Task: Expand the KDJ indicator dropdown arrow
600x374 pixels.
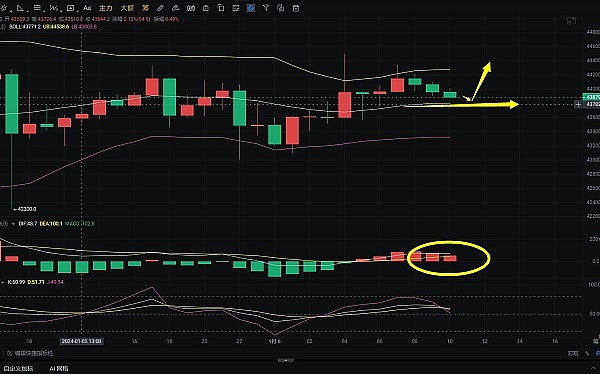Action: [3, 282]
